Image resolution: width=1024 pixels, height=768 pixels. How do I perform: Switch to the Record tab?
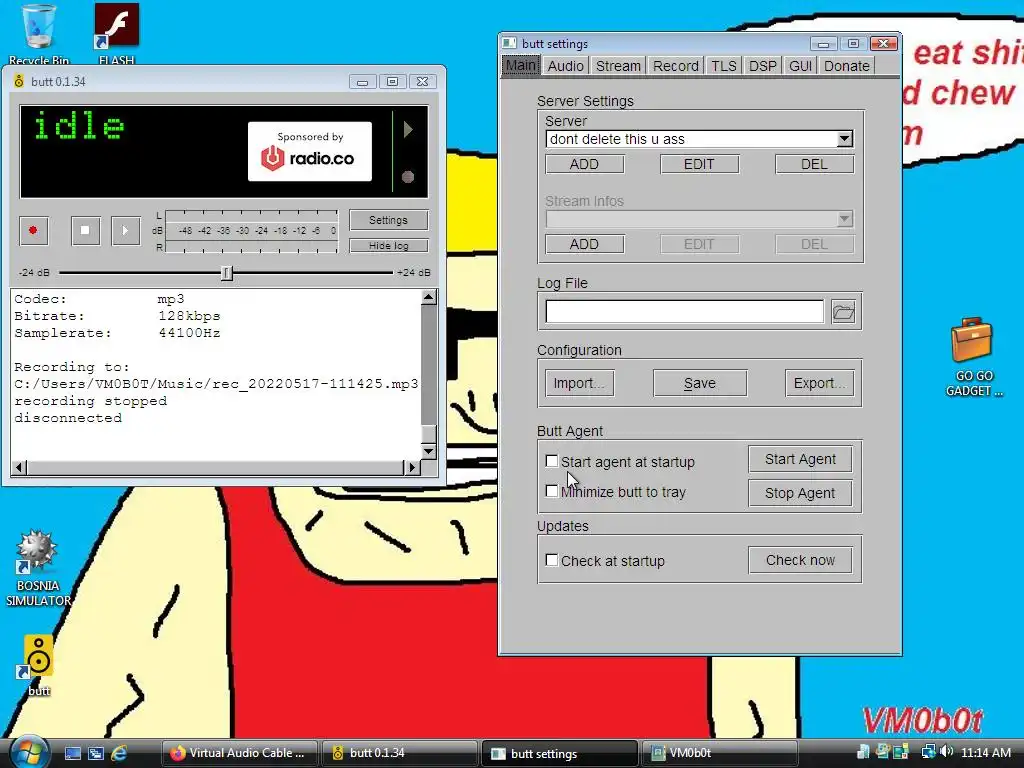pyautogui.click(x=676, y=66)
